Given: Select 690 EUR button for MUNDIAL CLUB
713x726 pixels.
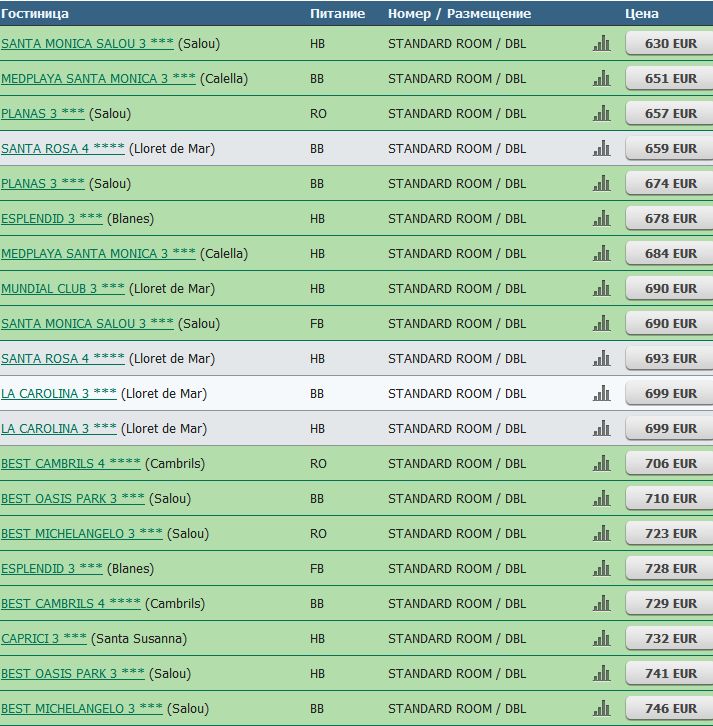Looking at the screenshot, I should point(669,289).
